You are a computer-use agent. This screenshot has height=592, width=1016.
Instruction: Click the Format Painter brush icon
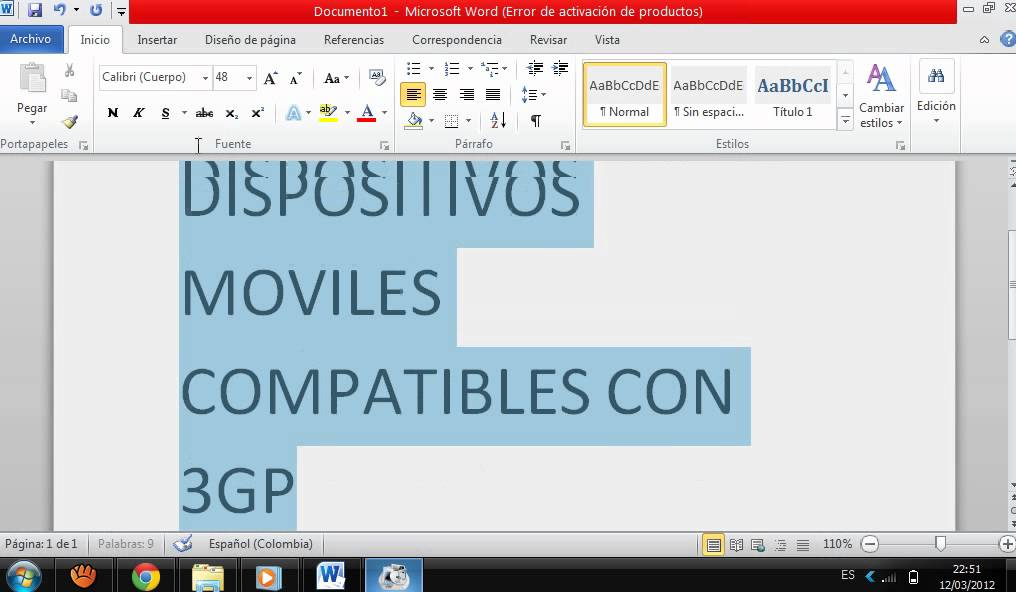69,122
